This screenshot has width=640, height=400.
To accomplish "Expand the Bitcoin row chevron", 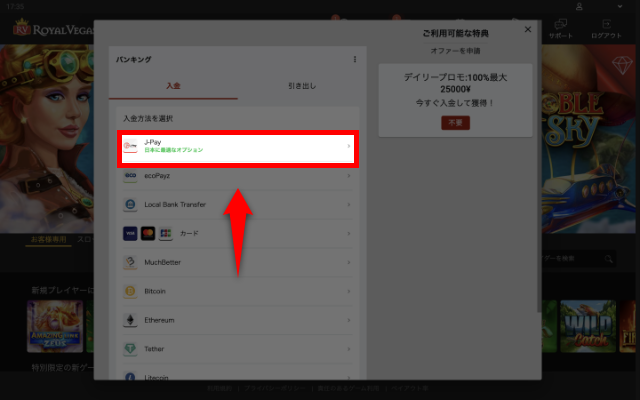I will pyautogui.click(x=348, y=291).
